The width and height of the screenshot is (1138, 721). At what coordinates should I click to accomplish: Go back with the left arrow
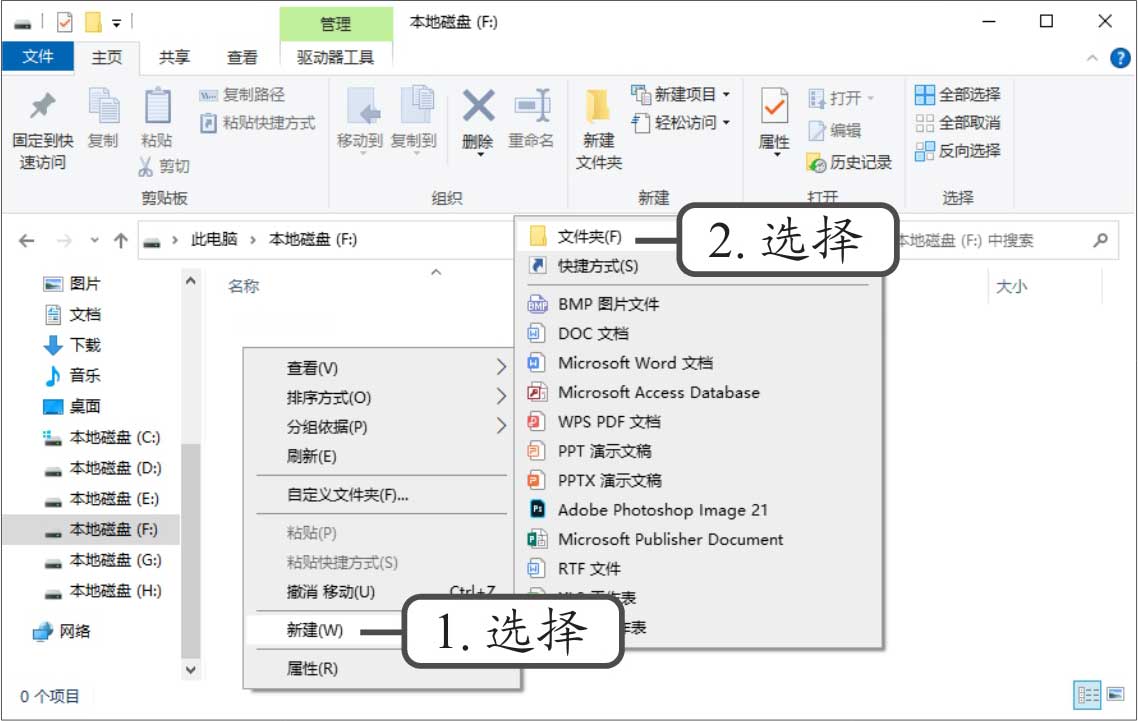27,240
